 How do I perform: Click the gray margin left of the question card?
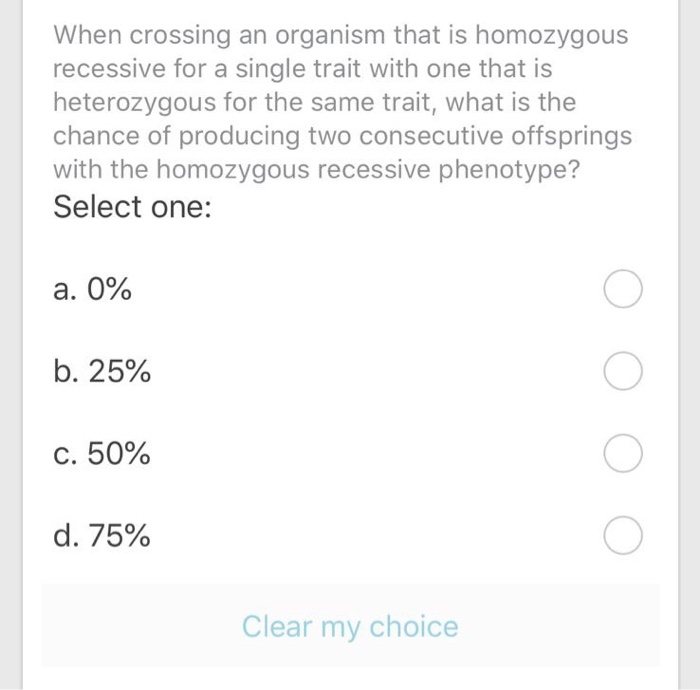(x=11, y=345)
